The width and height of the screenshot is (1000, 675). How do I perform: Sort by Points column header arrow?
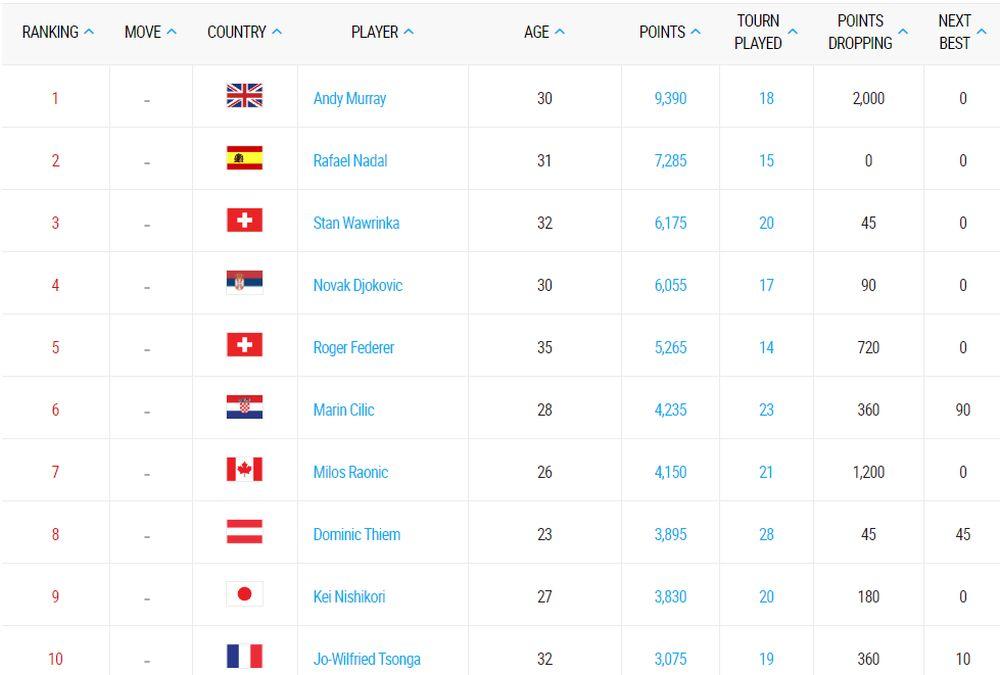tap(696, 31)
